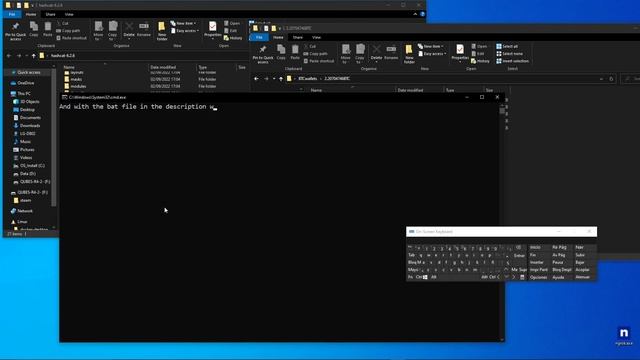Go up one level in hashcat window
The height and width of the screenshot is (360, 640).
pyautogui.click(x=33, y=56)
